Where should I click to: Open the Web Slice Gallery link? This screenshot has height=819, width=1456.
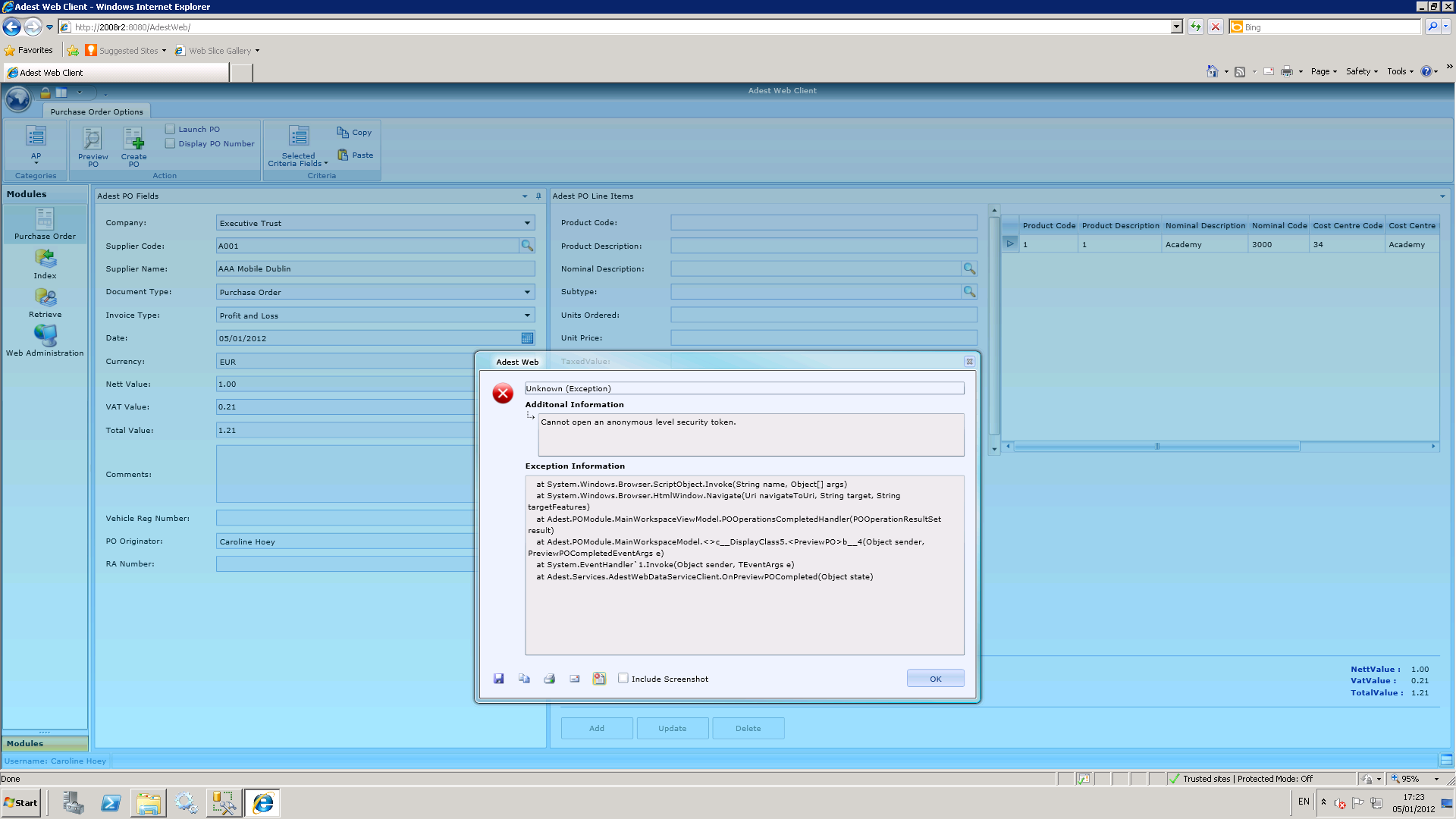[217, 51]
